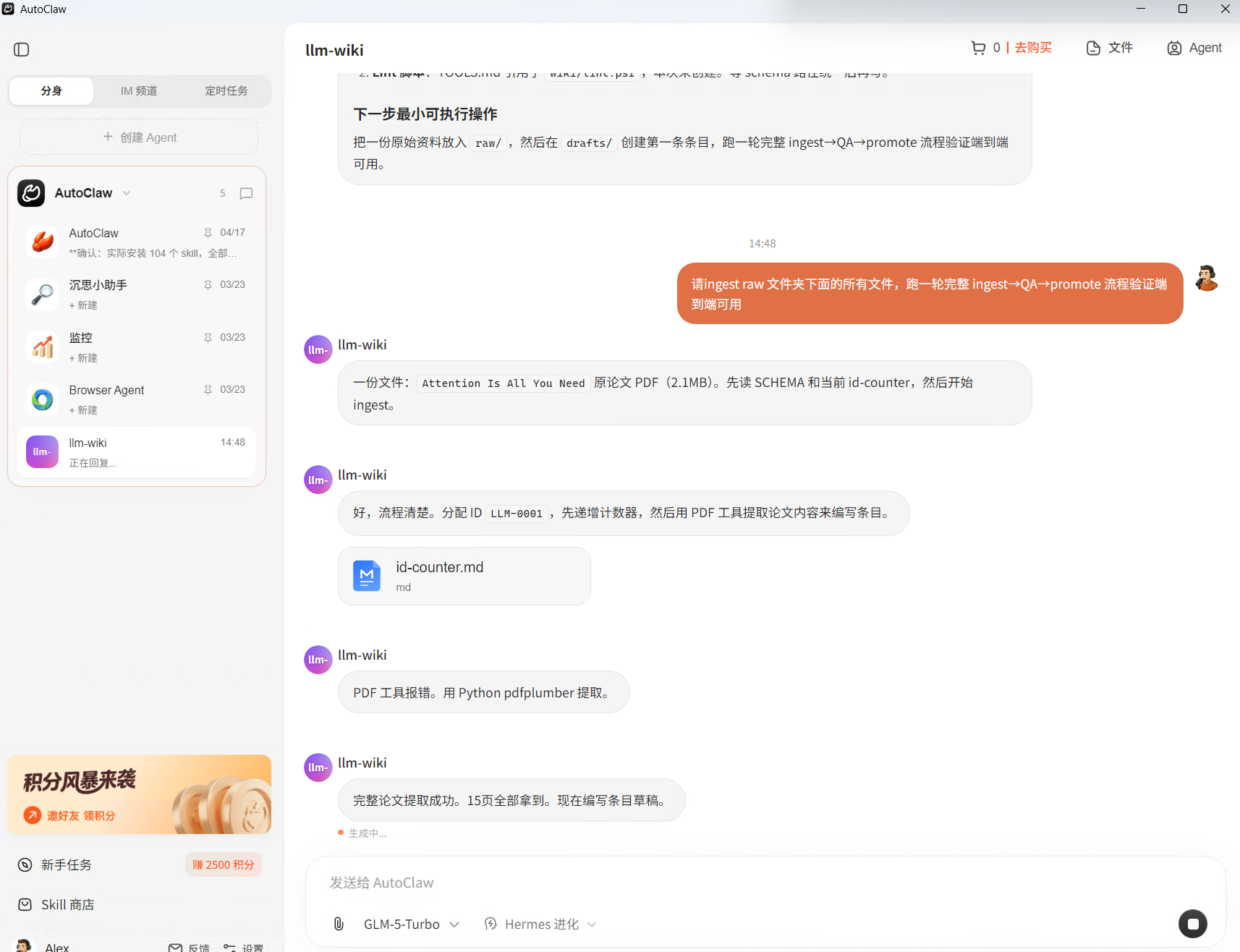
Task: Expand the AutoClaw agent chevron
Action: coord(127,193)
